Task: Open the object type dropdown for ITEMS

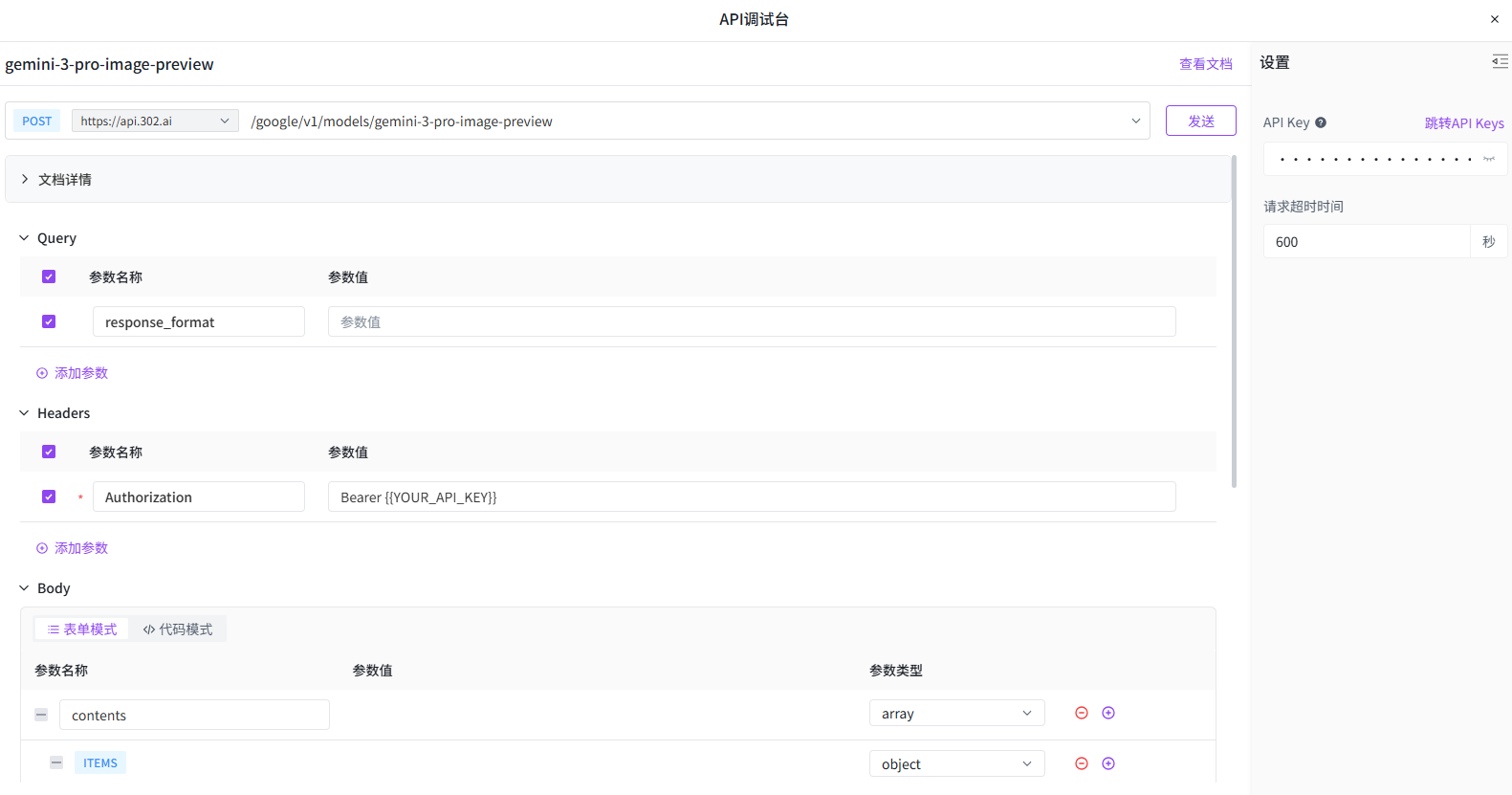Action: click(956, 763)
